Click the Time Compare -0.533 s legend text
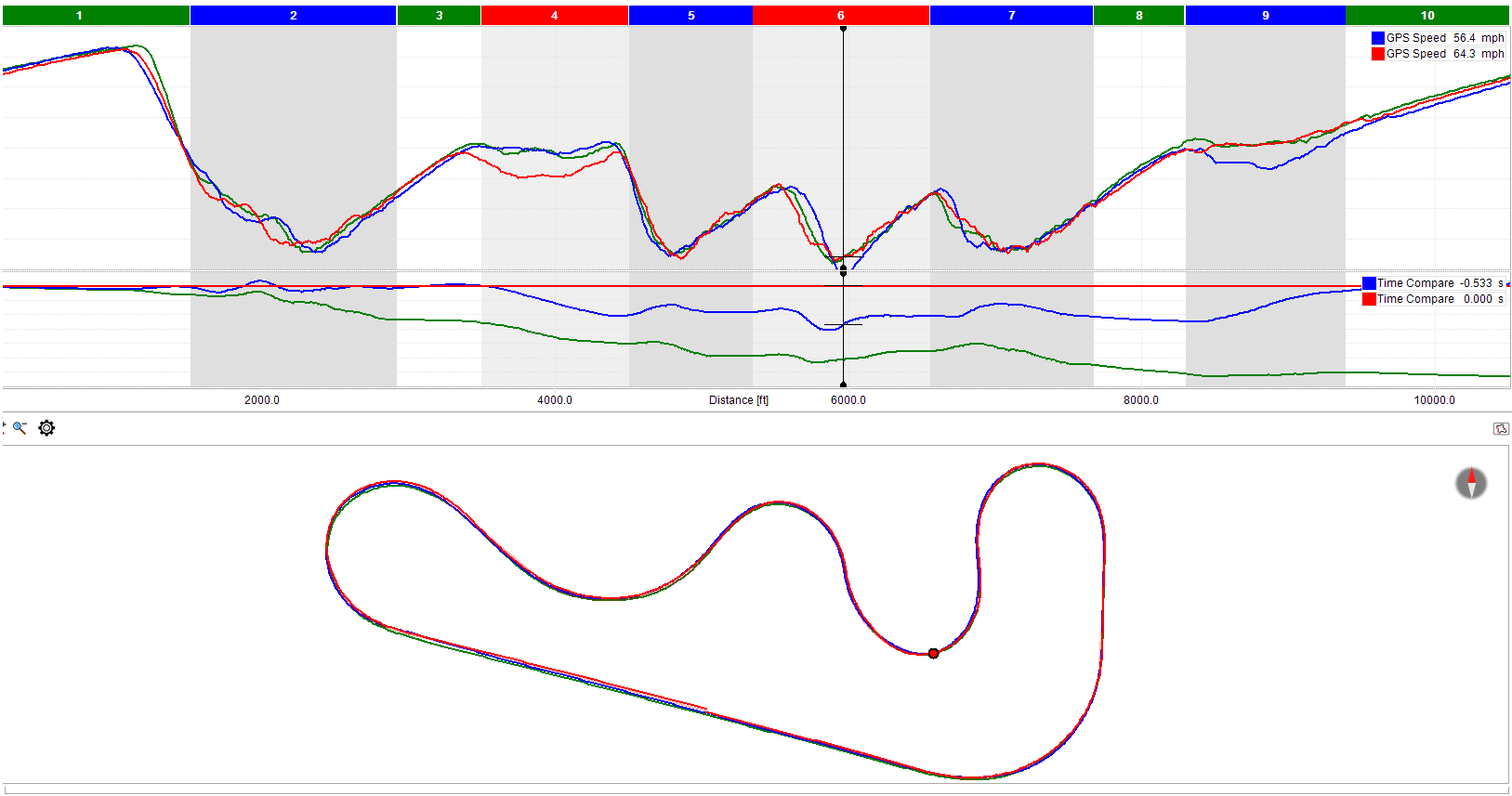The height and width of the screenshot is (796, 1512). click(1440, 283)
